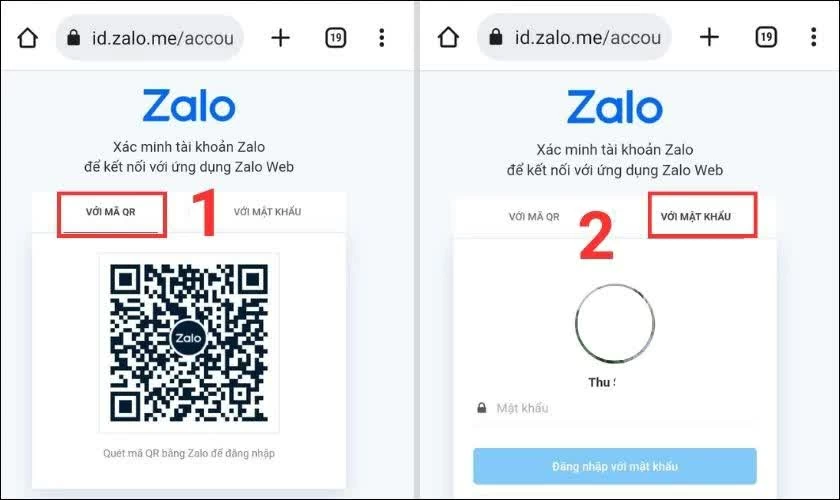Image resolution: width=840 pixels, height=500 pixels.
Task: Open three-dot browser menu in right screen
Action: click(813, 37)
